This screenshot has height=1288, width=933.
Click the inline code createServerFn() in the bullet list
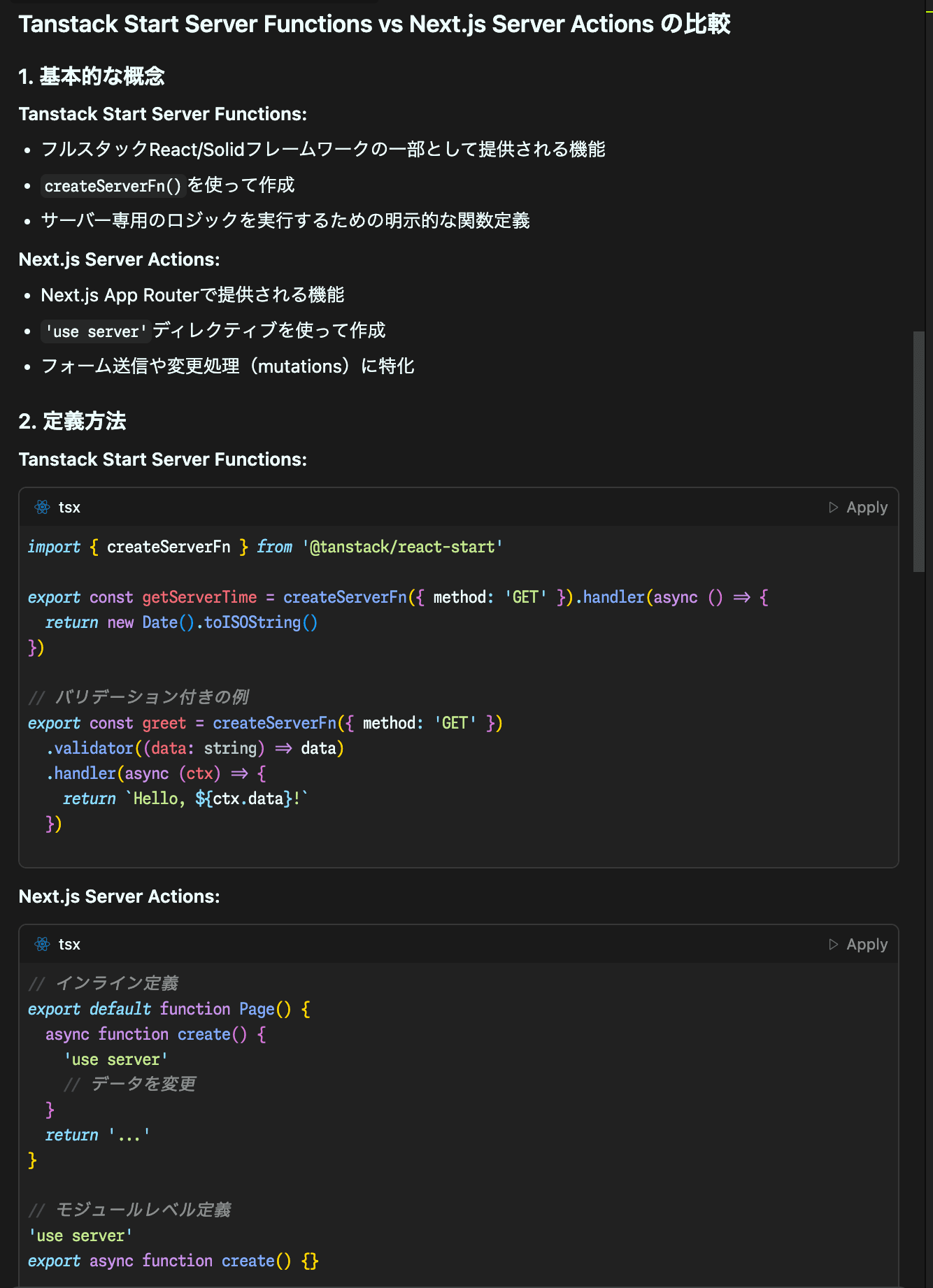[113, 186]
